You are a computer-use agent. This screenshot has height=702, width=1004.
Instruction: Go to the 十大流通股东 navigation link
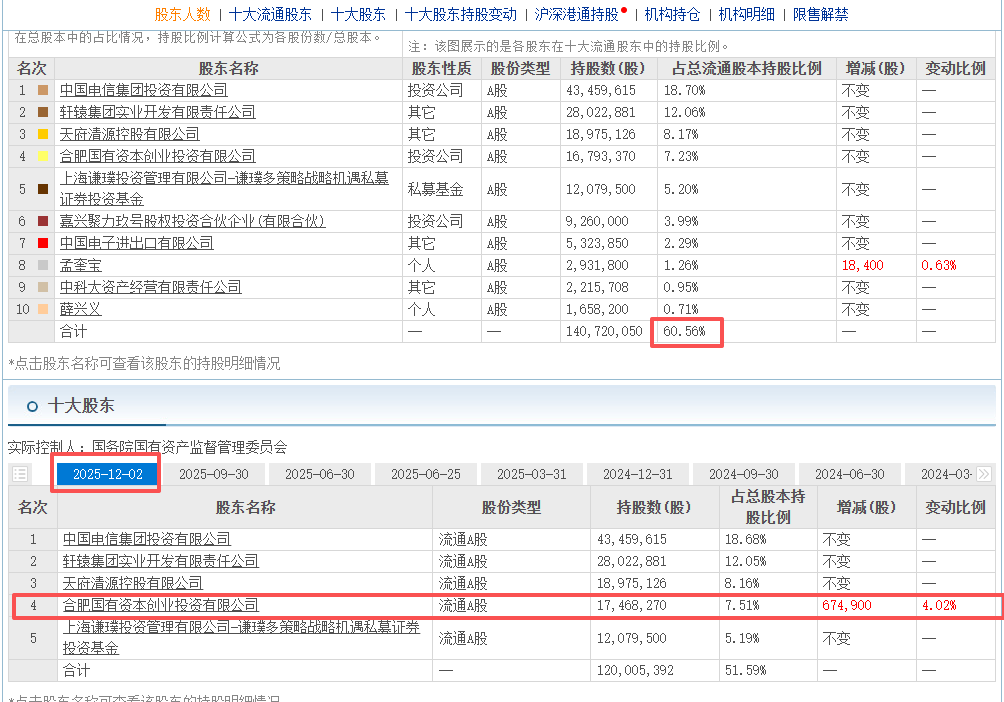coord(270,14)
